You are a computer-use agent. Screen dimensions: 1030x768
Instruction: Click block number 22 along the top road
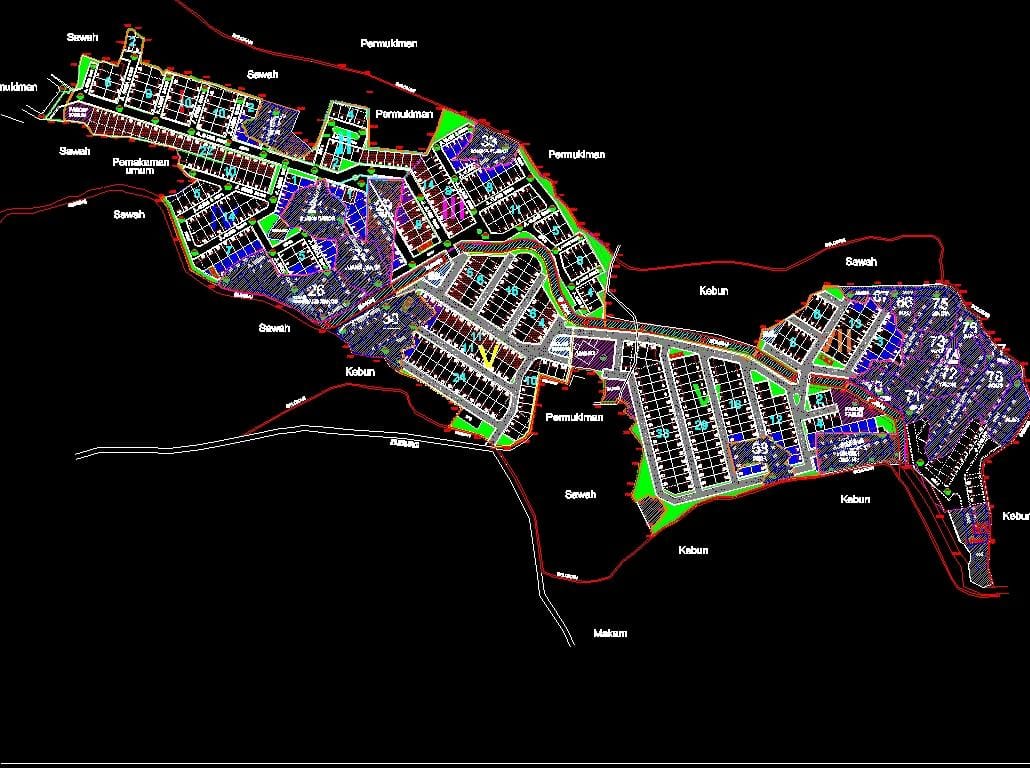pos(206,150)
